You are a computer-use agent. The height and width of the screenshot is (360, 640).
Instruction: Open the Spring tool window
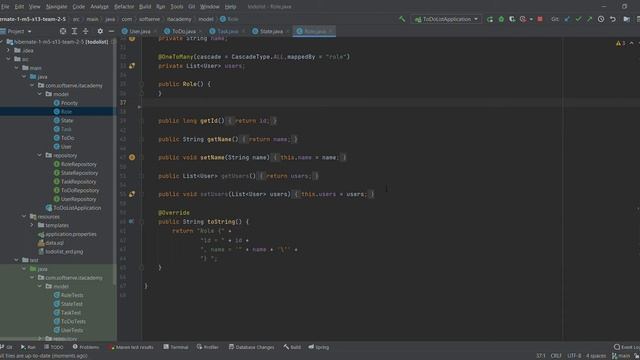(x=319, y=347)
